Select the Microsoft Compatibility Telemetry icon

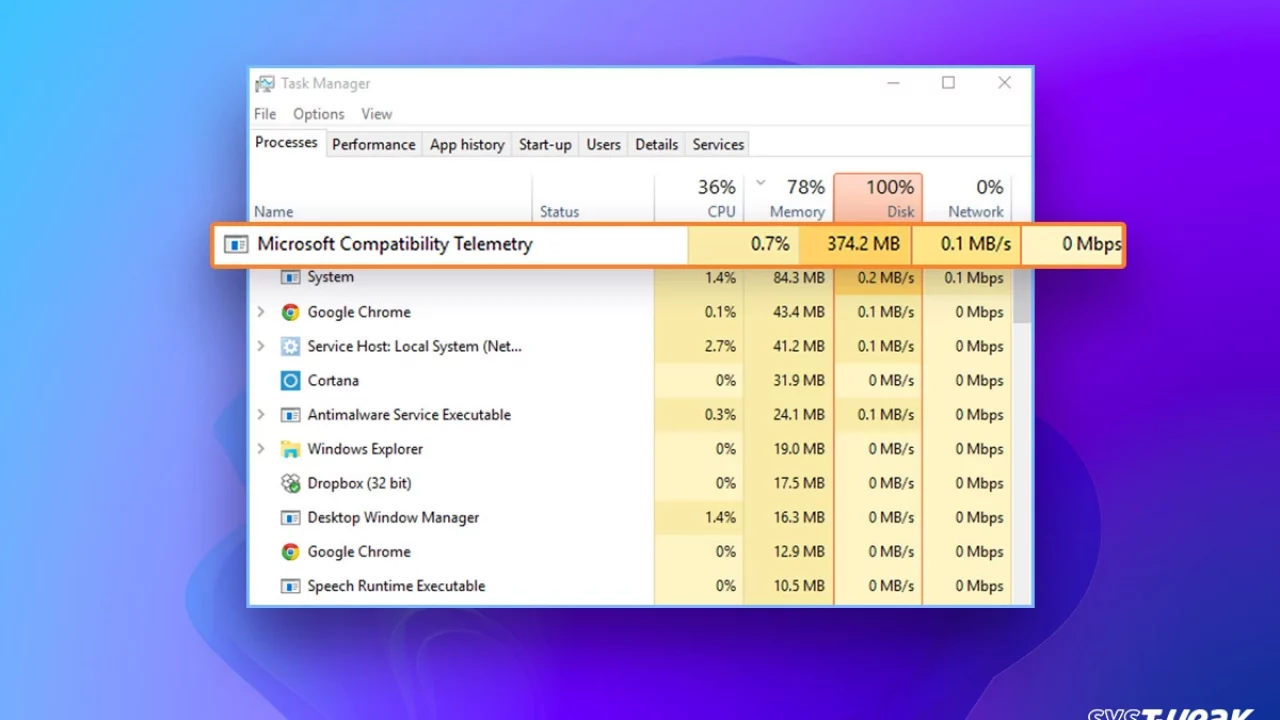[x=236, y=244]
